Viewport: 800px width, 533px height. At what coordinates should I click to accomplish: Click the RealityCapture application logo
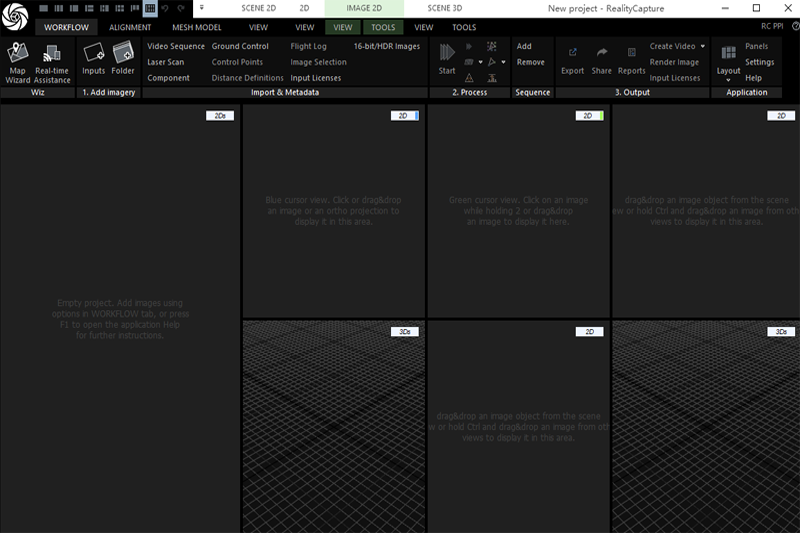(x=15, y=16)
